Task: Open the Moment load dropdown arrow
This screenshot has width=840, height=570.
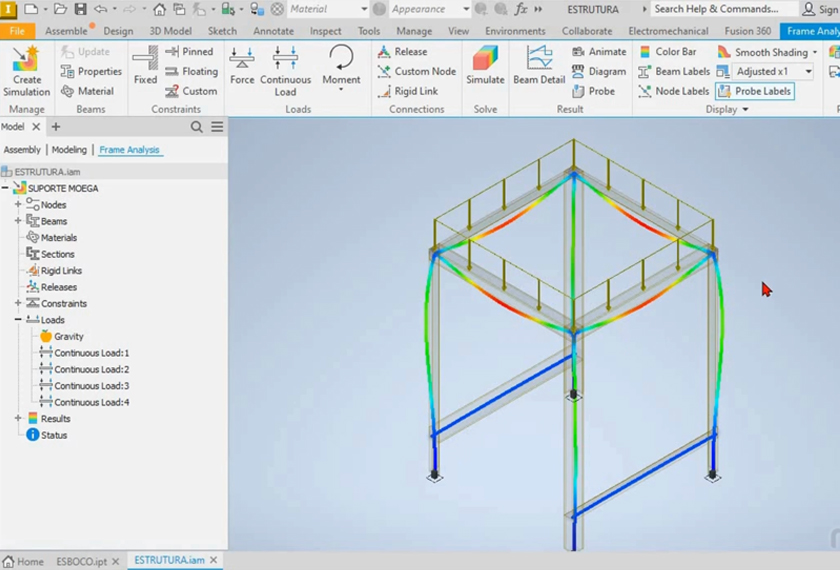Action: click(341, 91)
